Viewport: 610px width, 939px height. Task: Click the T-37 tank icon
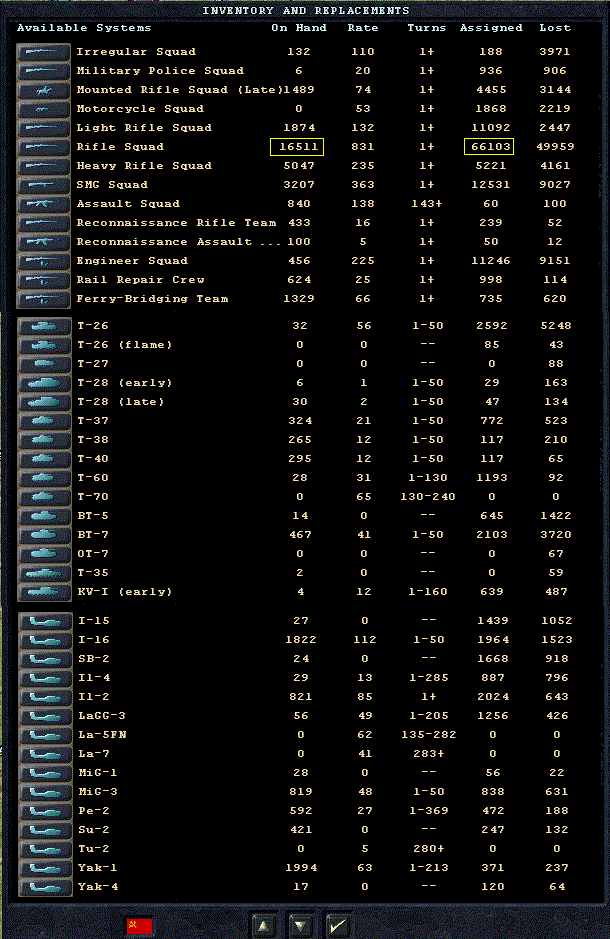[45, 422]
